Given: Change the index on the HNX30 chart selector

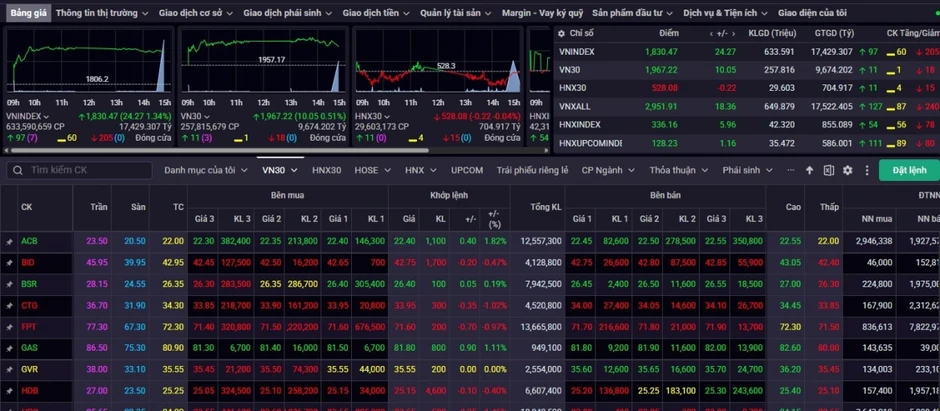Looking at the screenshot, I should pyautogui.click(x=372, y=116).
